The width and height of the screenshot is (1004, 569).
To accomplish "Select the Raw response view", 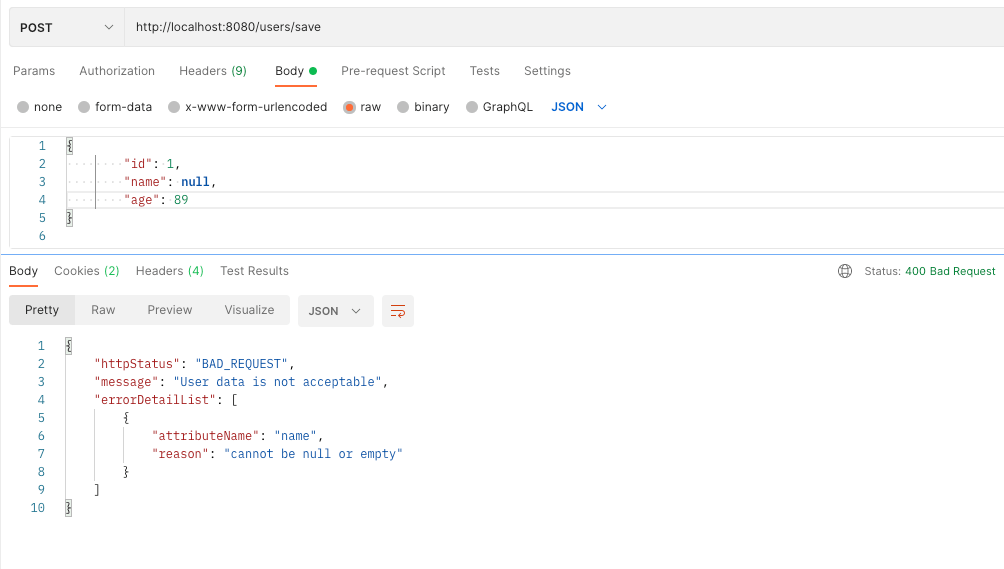I will click(103, 310).
